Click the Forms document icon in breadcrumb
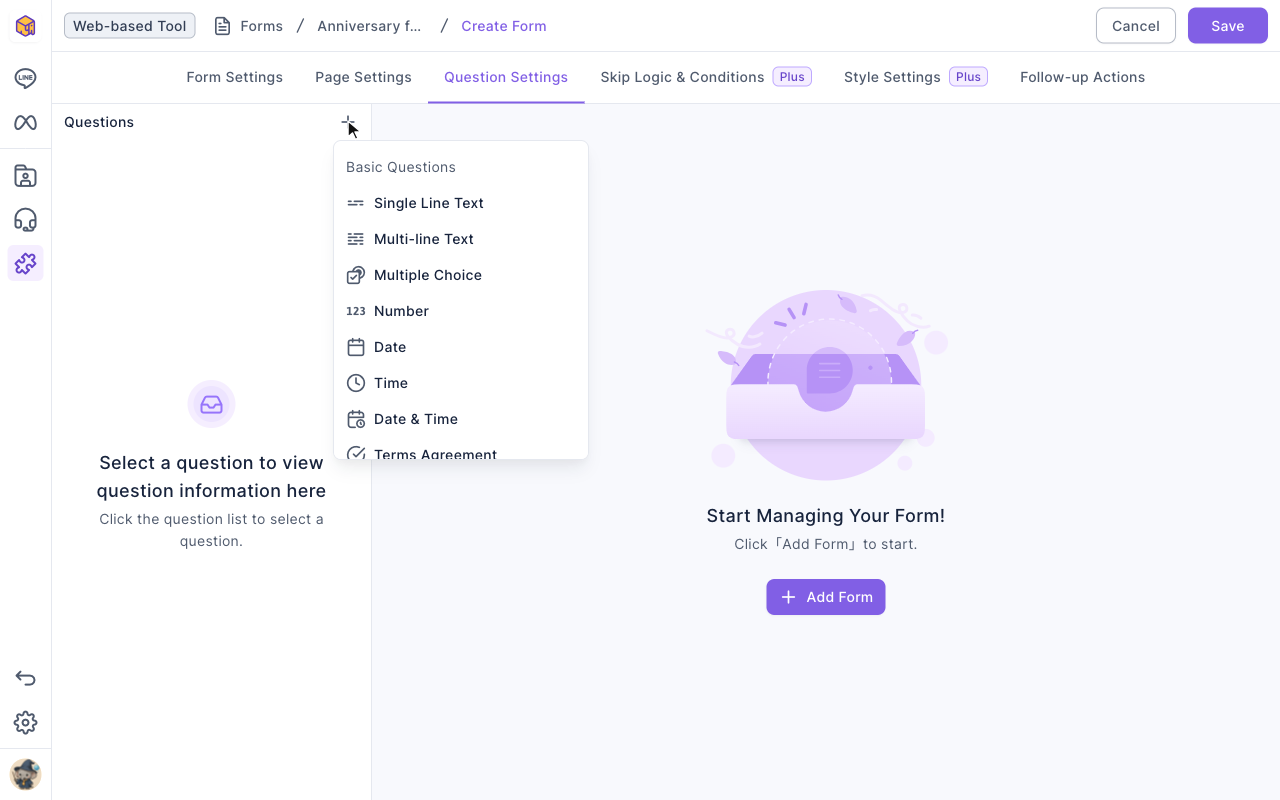This screenshot has width=1280, height=800. tap(222, 26)
